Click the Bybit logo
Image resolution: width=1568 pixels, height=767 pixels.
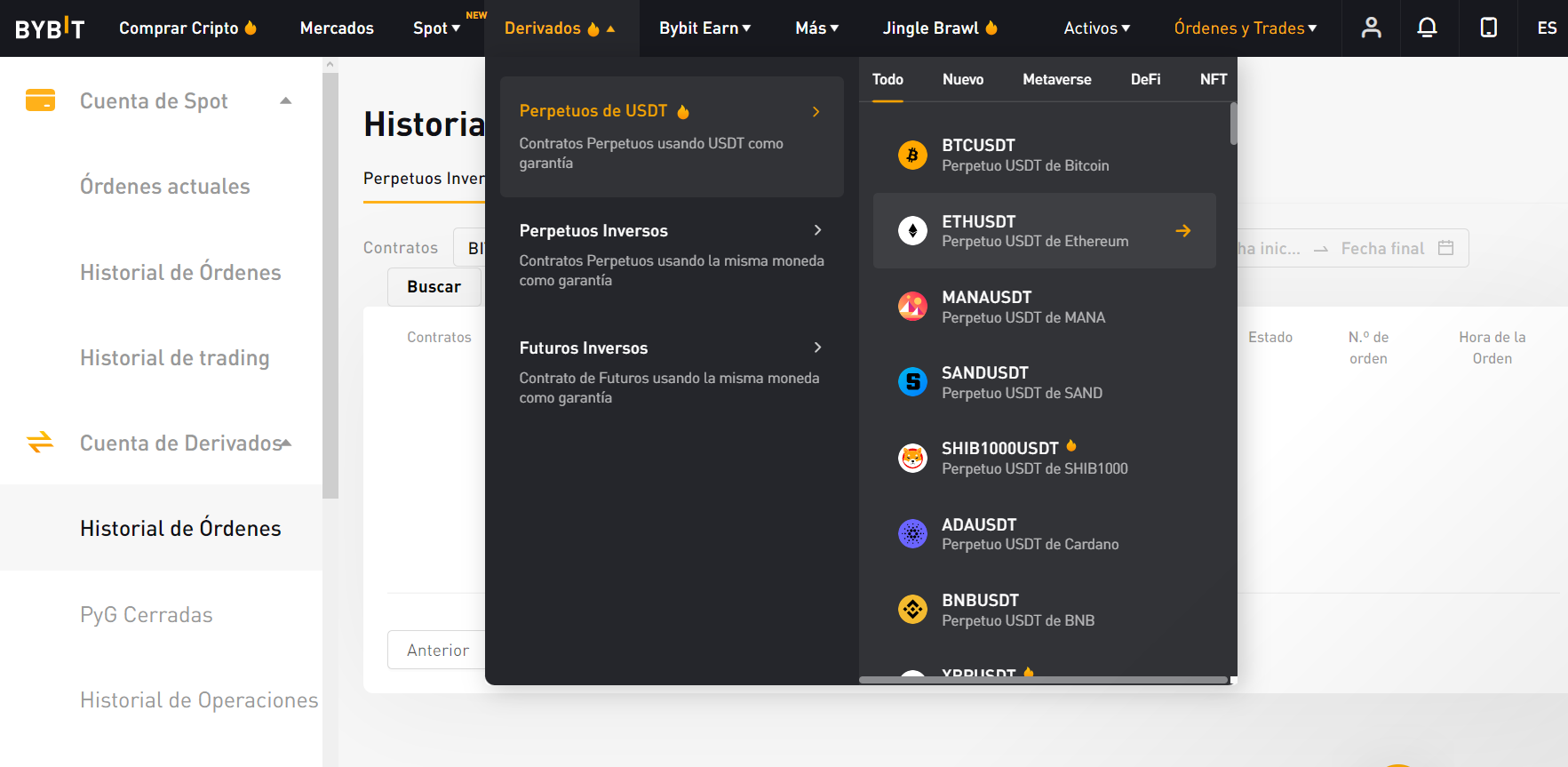(x=50, y=28)
